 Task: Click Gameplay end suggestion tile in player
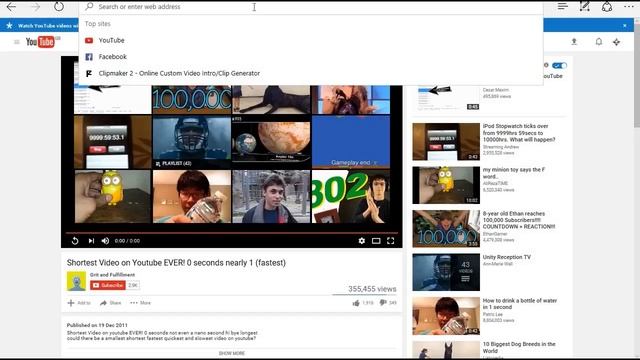[x=351, y=142]
